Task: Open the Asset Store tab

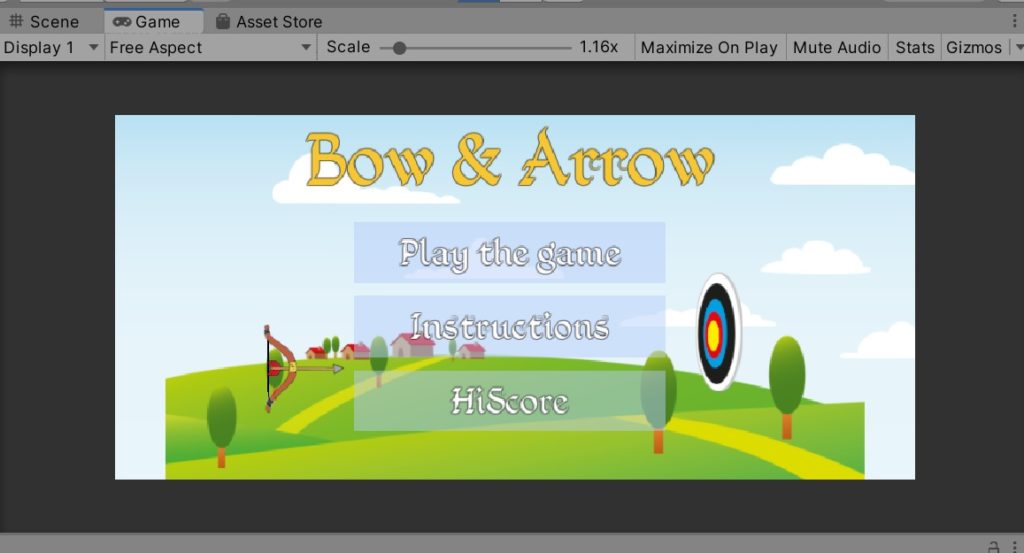Action: [269, 22]
